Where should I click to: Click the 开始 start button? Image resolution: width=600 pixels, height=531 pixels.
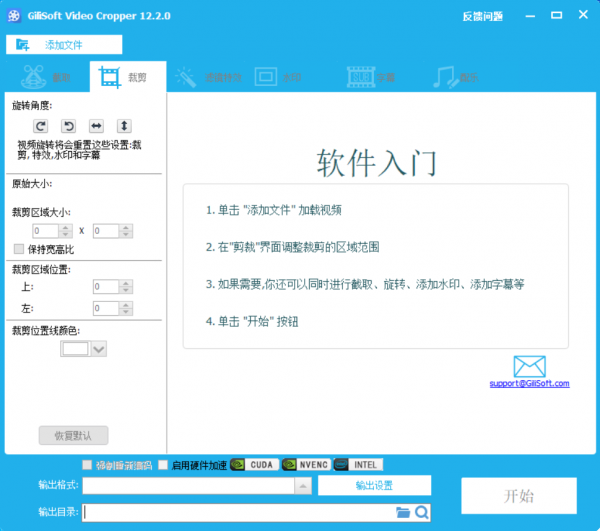519,496
